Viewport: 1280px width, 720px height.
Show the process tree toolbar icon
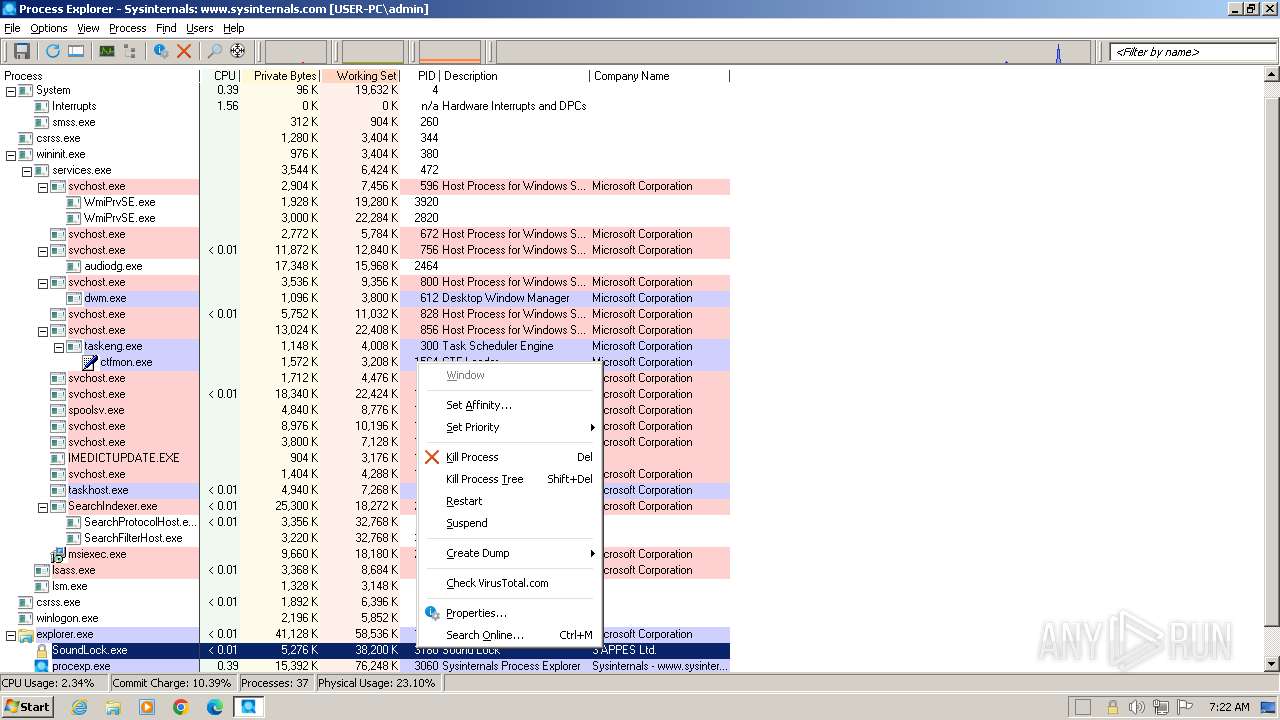(x=129, y=51)
